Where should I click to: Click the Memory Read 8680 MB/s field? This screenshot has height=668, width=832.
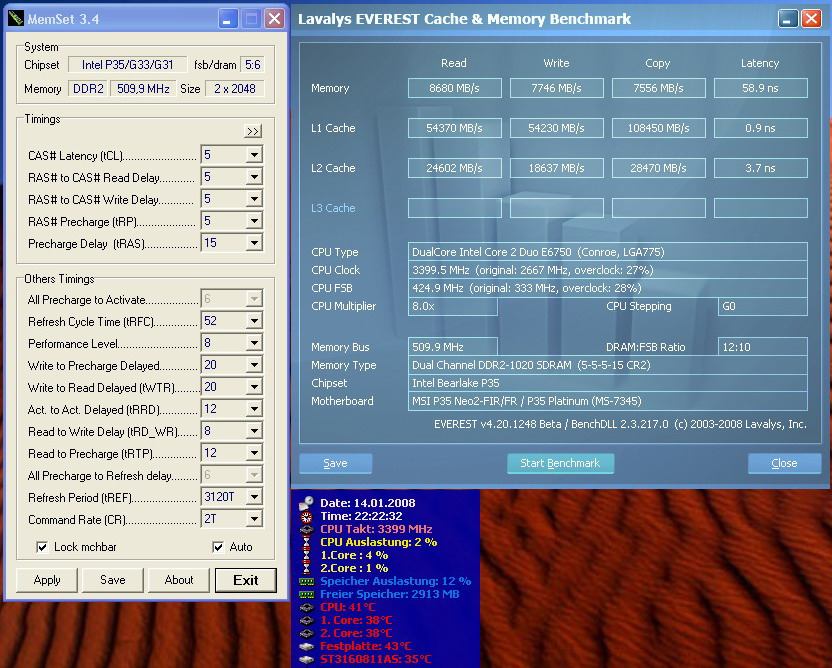455,88
